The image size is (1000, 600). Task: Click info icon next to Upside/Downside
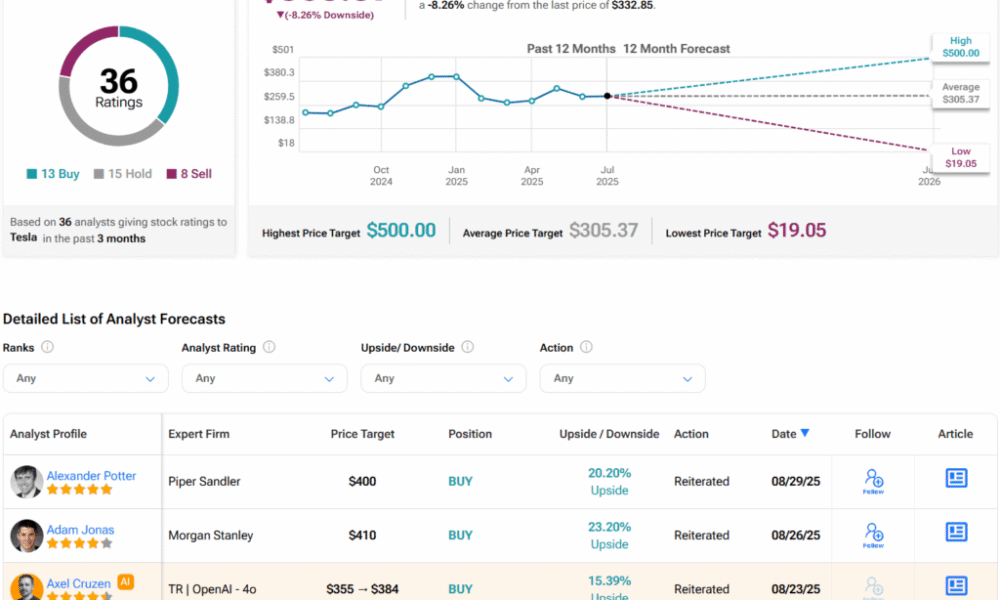pyautogui.click(x=467, y=347)
